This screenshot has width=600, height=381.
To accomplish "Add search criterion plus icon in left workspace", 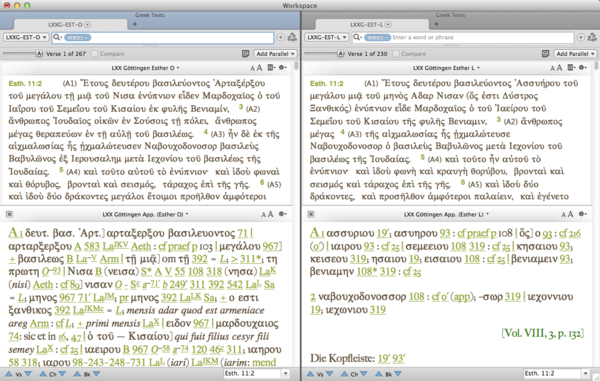I will click(280, 37).
